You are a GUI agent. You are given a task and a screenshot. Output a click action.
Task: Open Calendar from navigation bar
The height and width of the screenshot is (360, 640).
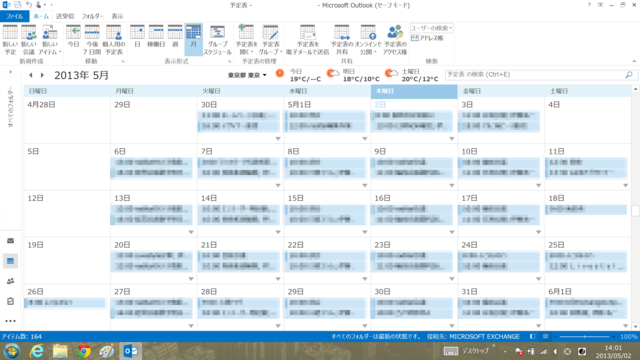[x=11, y=261]
